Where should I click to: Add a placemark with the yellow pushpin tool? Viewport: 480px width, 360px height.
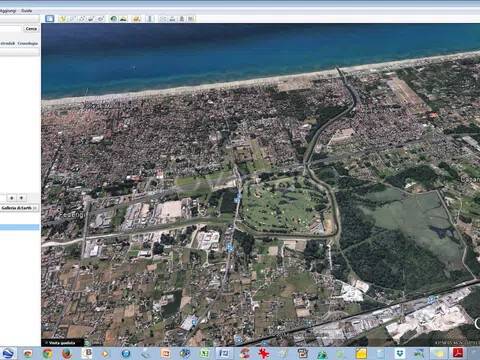tap(62, 19)
